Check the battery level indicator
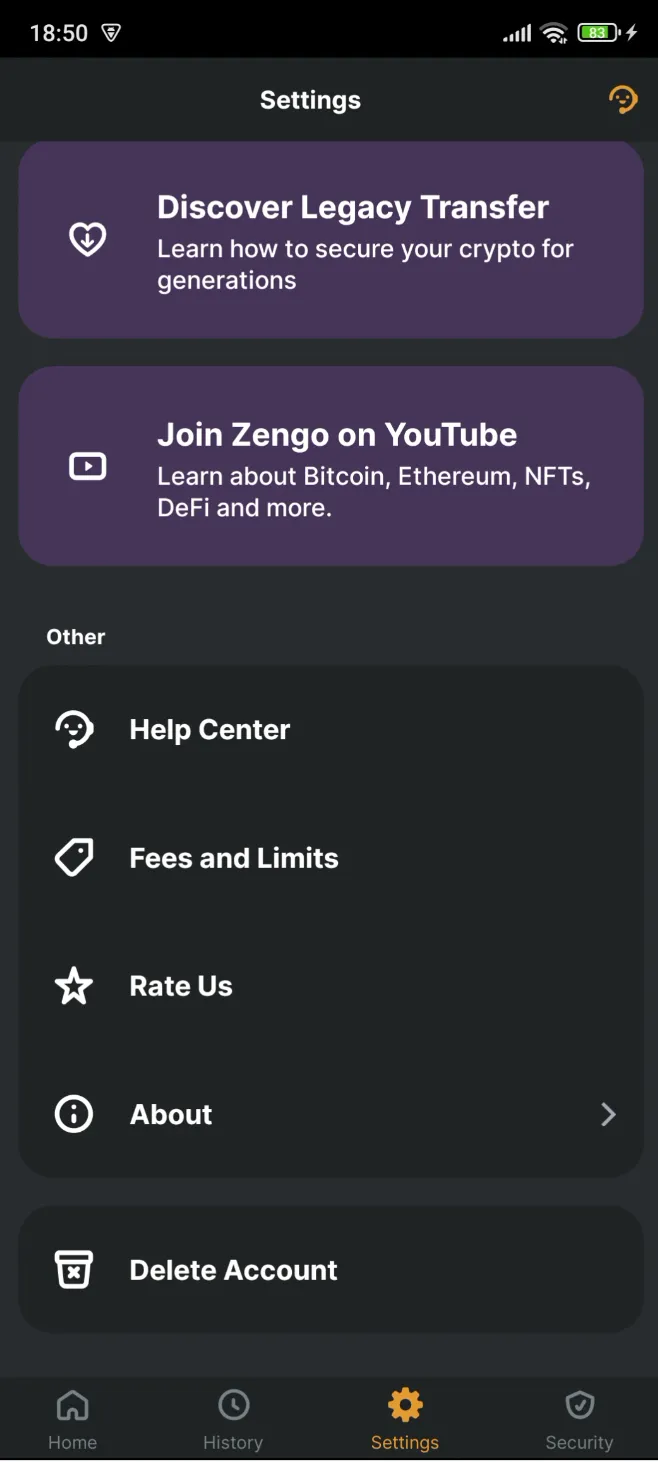The image size is (658, 1462). tap(595, 31)
